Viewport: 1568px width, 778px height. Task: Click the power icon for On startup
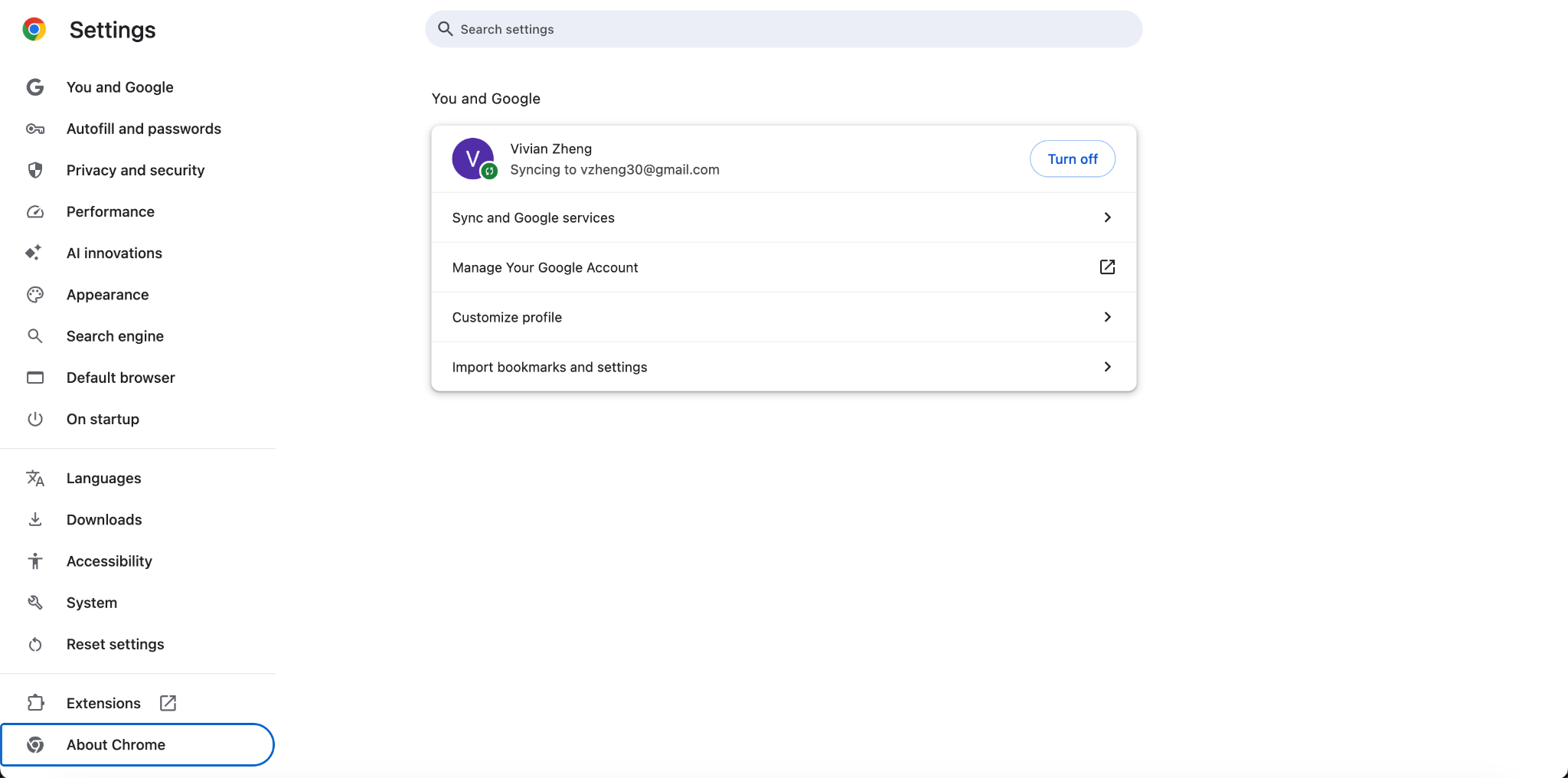[35, 419]
